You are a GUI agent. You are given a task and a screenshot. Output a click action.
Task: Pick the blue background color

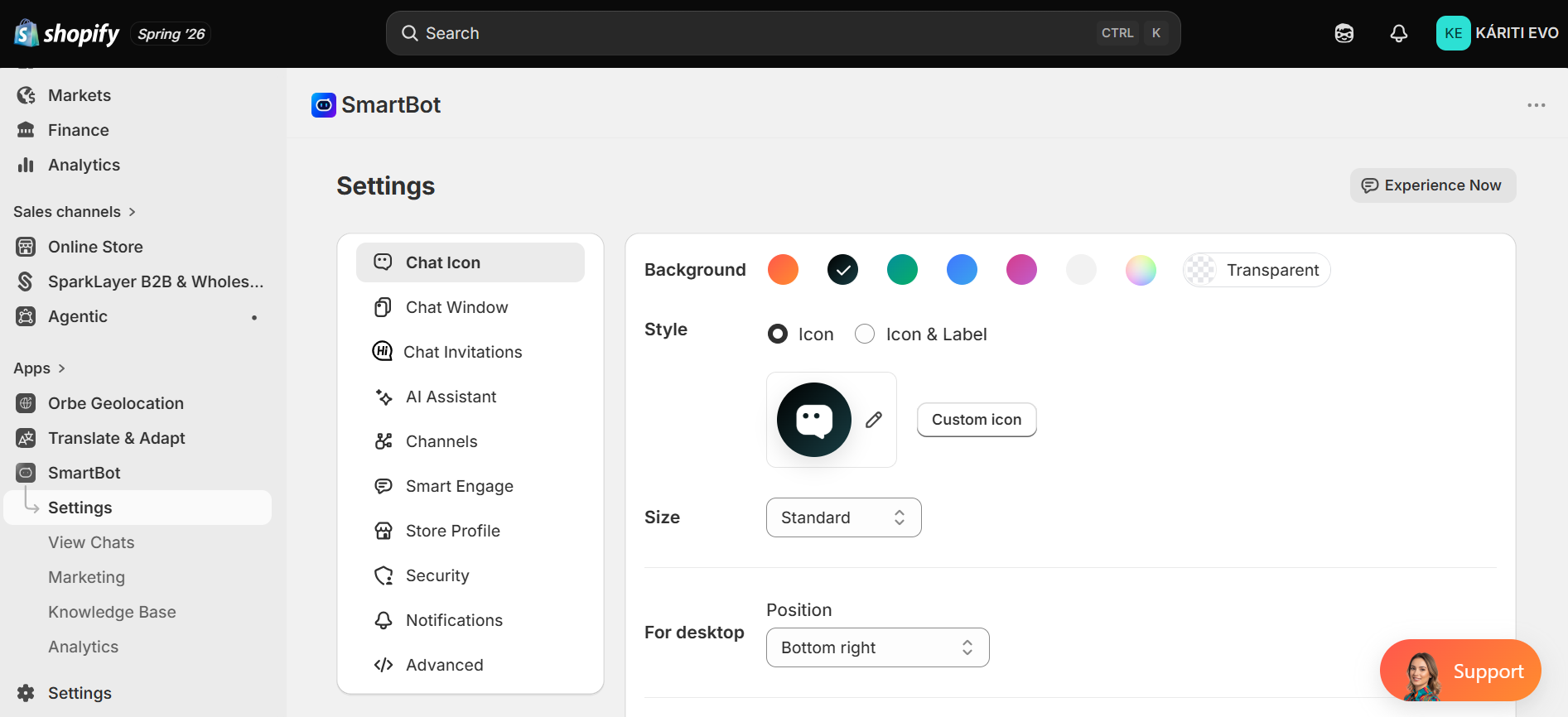(x=962, y=270)
